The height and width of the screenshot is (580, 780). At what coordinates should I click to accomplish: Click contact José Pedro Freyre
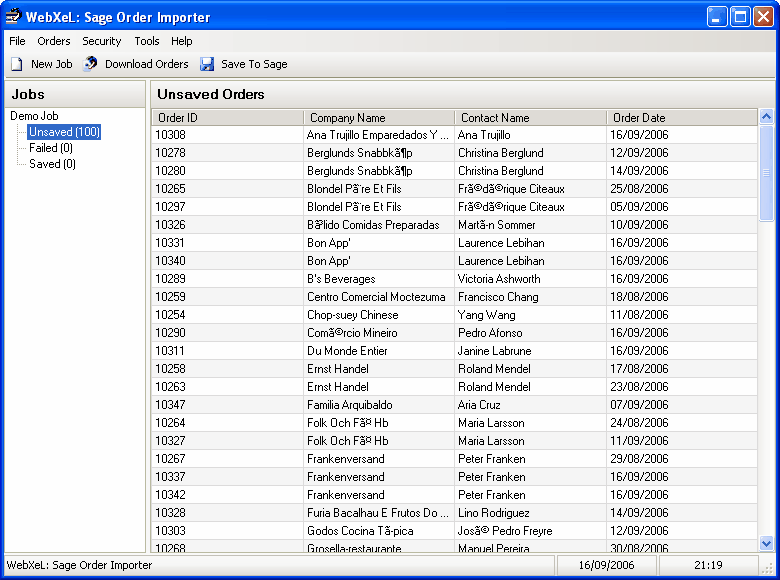tap(505, 531)
